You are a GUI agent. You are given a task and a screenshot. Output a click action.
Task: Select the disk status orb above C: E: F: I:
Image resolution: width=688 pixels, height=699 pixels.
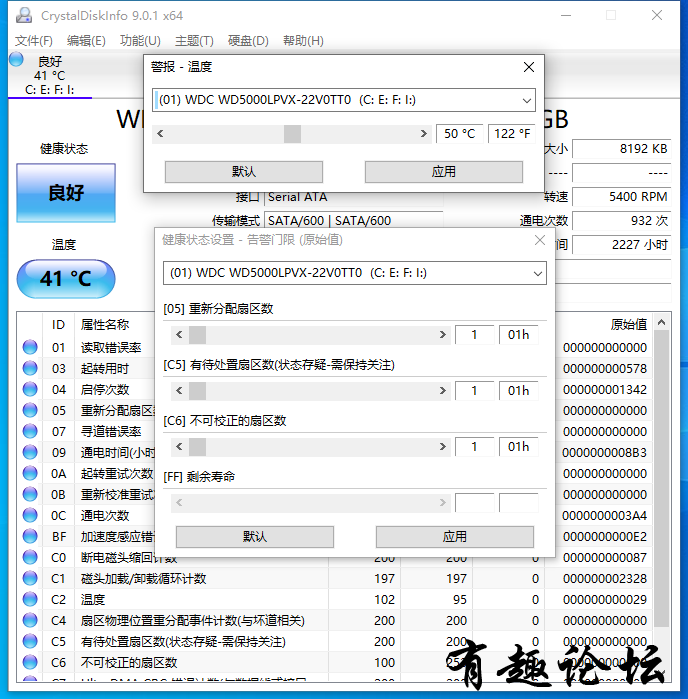point(16,59)
